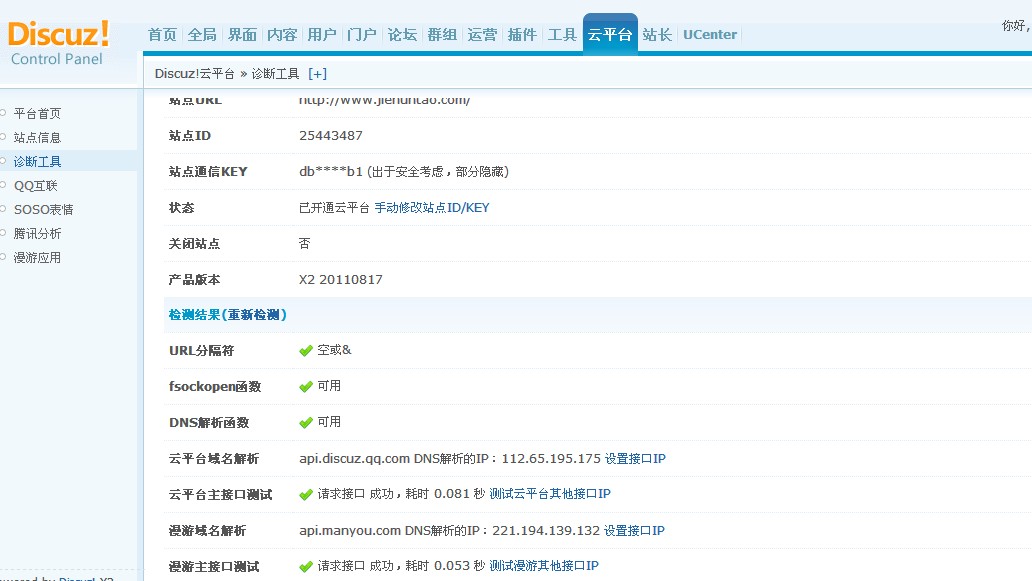Go to UCenter in top navigation

click(x=710, y=35)
